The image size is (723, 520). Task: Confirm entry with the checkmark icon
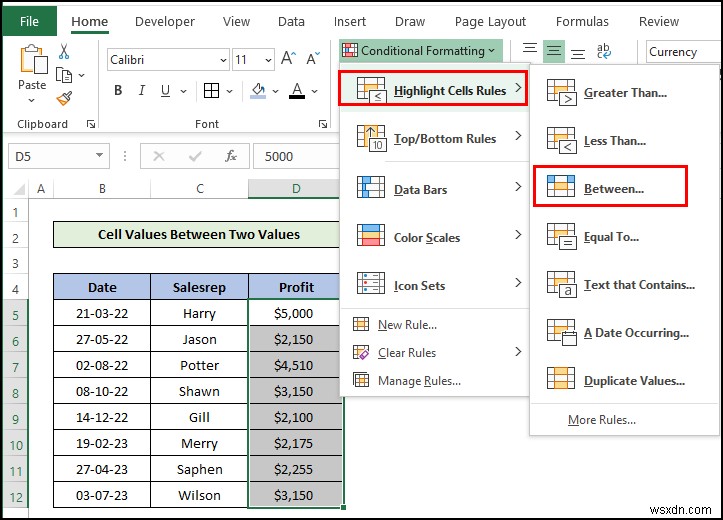pos(195,156)
